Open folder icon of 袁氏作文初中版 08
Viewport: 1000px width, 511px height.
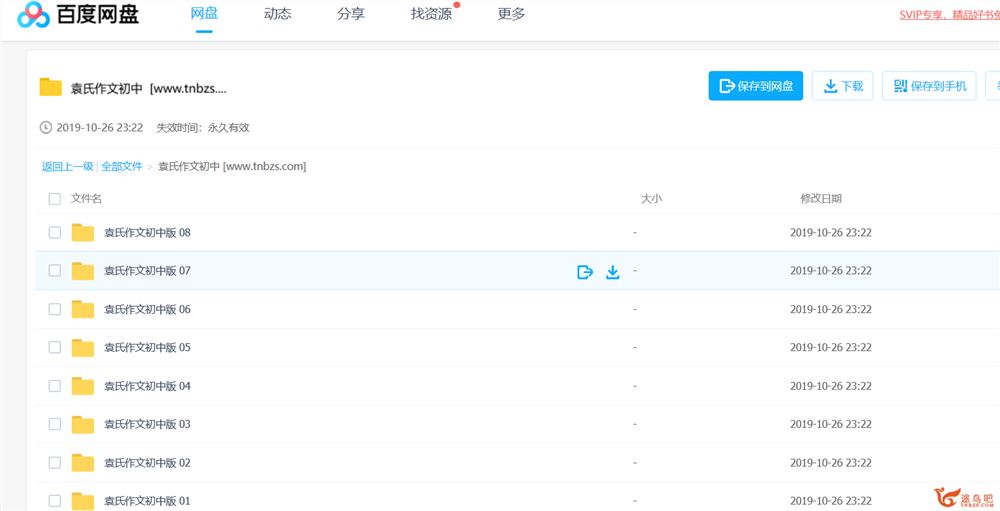click(x=83, y=232)
